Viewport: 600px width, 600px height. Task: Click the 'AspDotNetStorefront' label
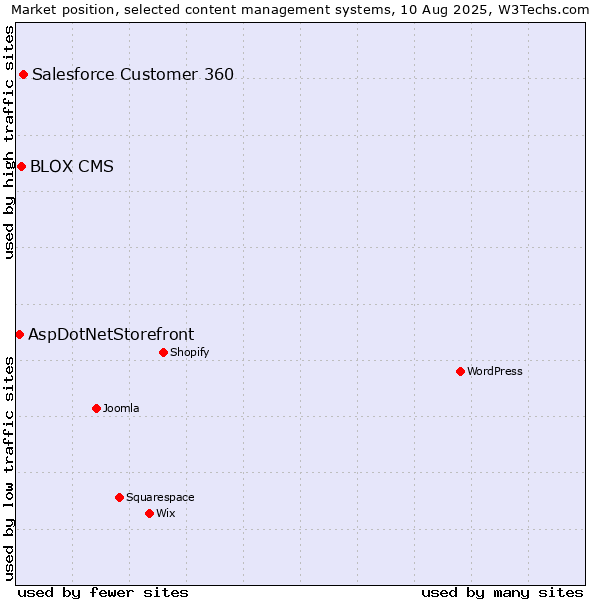tap(111, 334)
